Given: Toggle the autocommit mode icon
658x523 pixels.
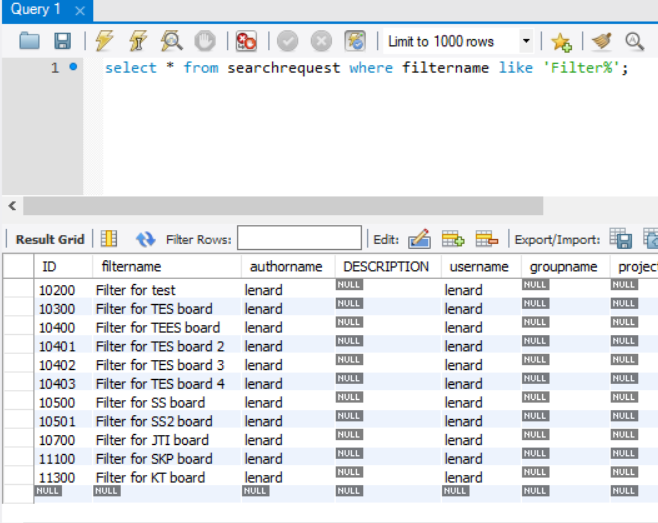Looking at the screenshot, I should click(x=355, y=41).
